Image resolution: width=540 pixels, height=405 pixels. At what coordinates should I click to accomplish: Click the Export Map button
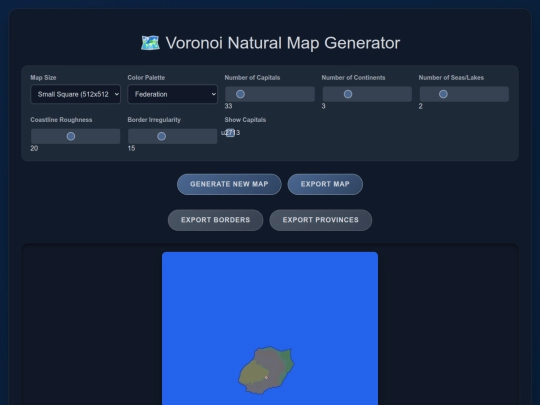click(x=325, y=184)
